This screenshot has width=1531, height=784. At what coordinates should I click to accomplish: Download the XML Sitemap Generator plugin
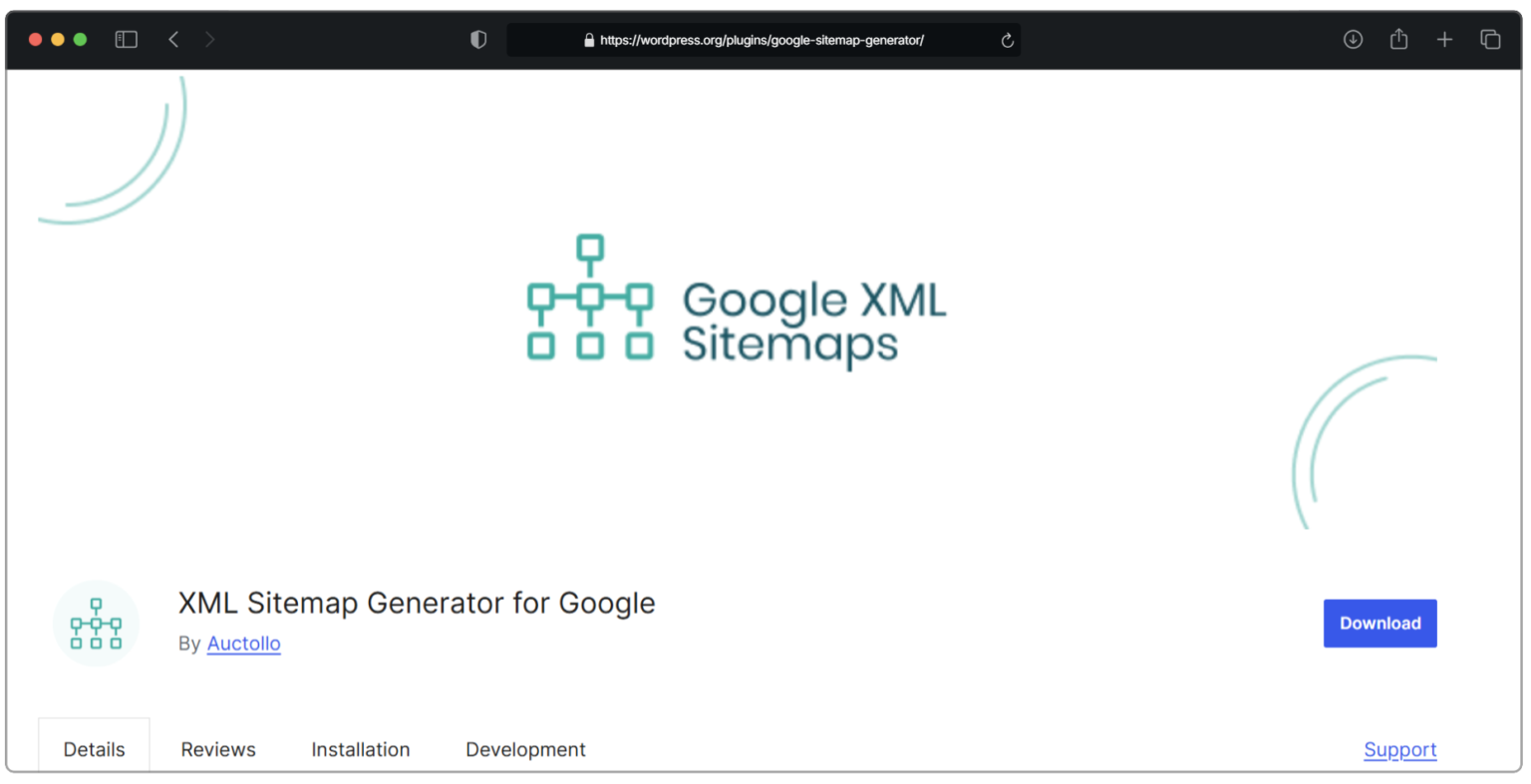coord(1379,623)
